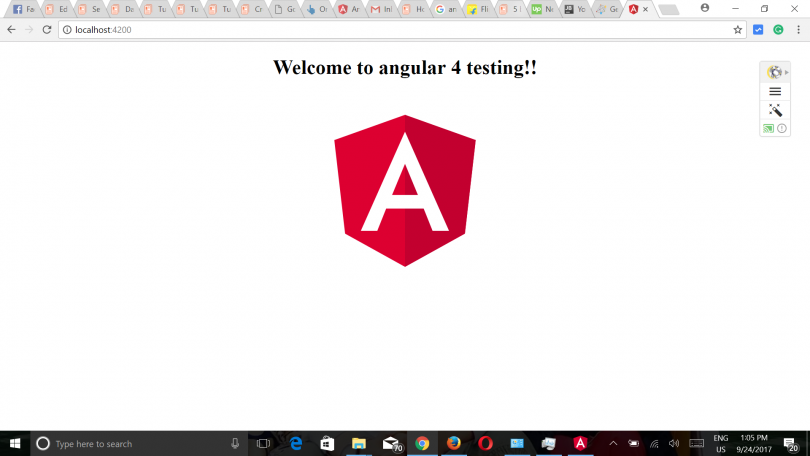The width and height of the screenshot is (810, 456).
Task: Switch to the inactive Angular 'Ar' tab
Action: coord(349,9)
